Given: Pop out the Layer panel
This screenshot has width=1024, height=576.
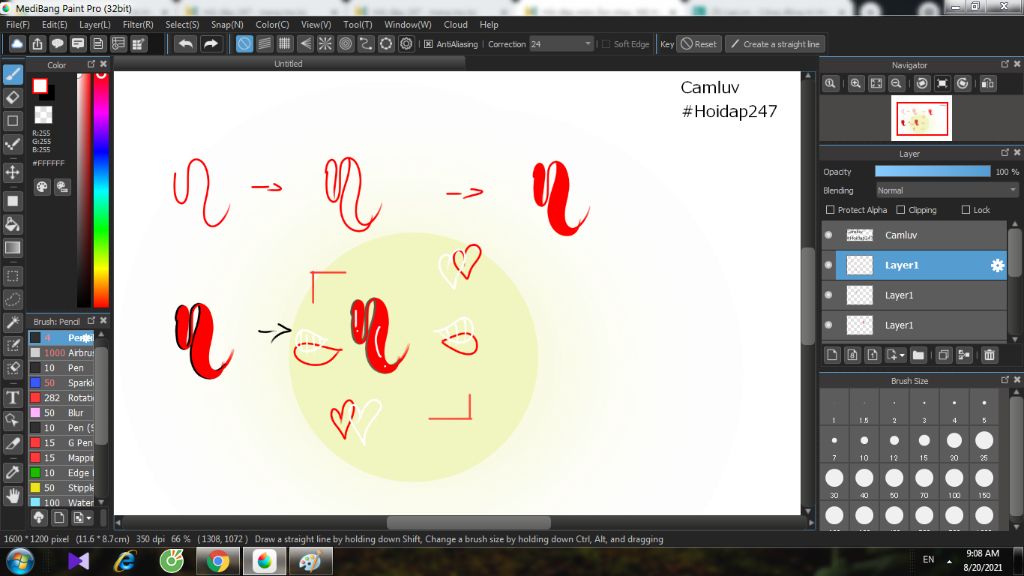Looking at the screenshot, I should click(1005, 153).
